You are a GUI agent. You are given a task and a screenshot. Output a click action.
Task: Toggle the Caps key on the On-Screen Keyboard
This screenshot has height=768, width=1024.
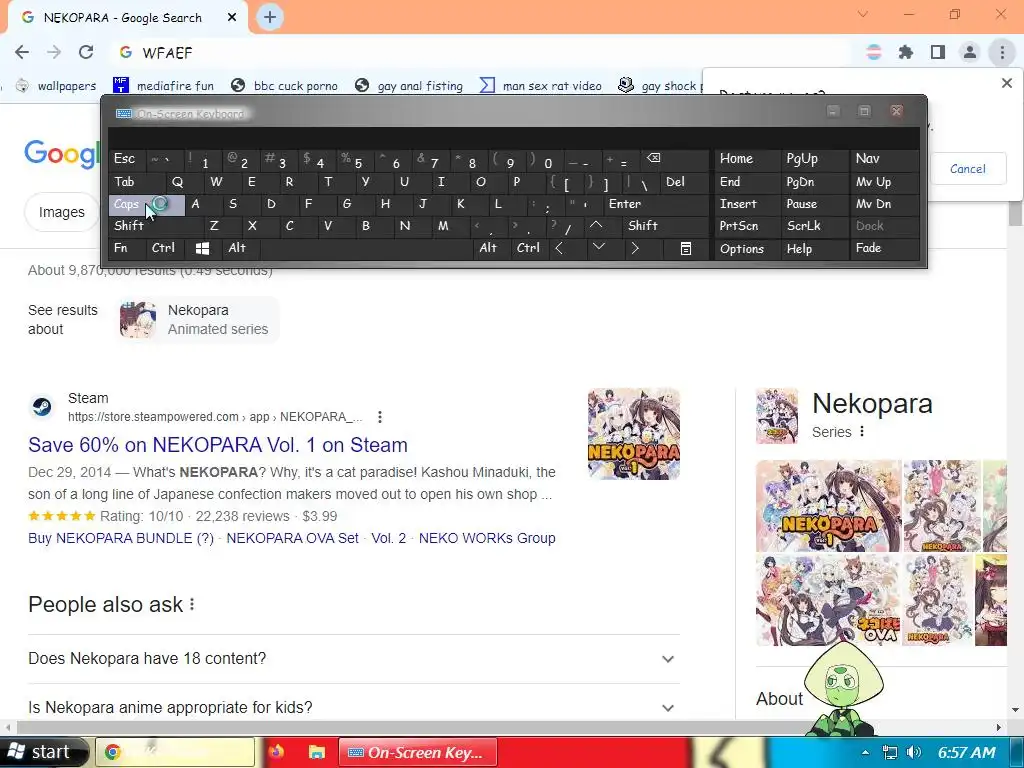click(x=146, y=204)
